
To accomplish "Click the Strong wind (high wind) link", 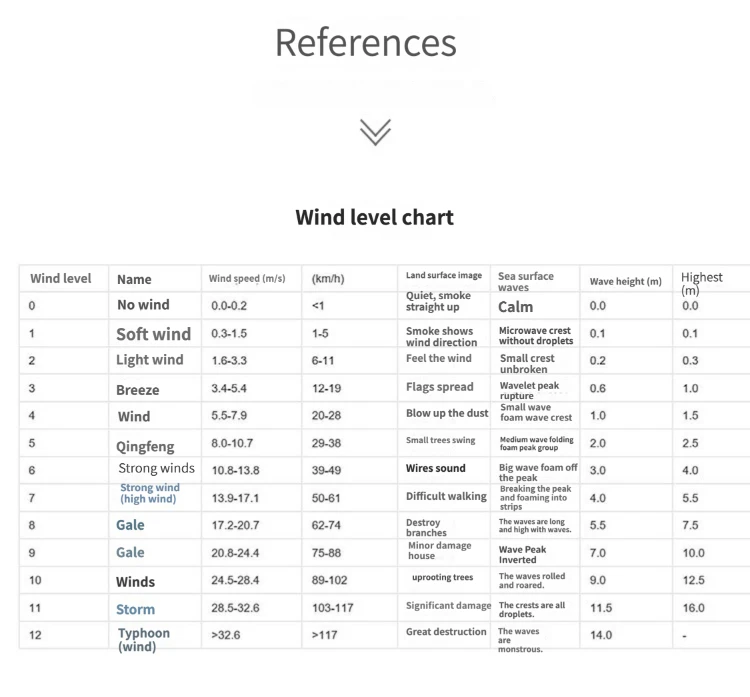I will [x=150, y=493].
